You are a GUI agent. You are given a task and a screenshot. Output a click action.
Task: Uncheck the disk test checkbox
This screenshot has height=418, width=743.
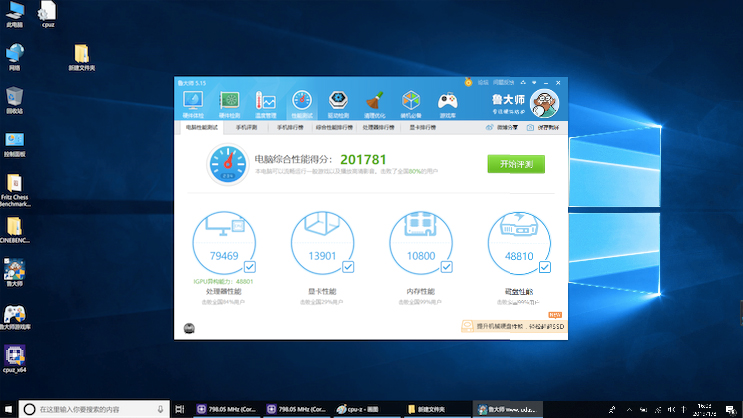pyautogui.click(x=545, y=267)
